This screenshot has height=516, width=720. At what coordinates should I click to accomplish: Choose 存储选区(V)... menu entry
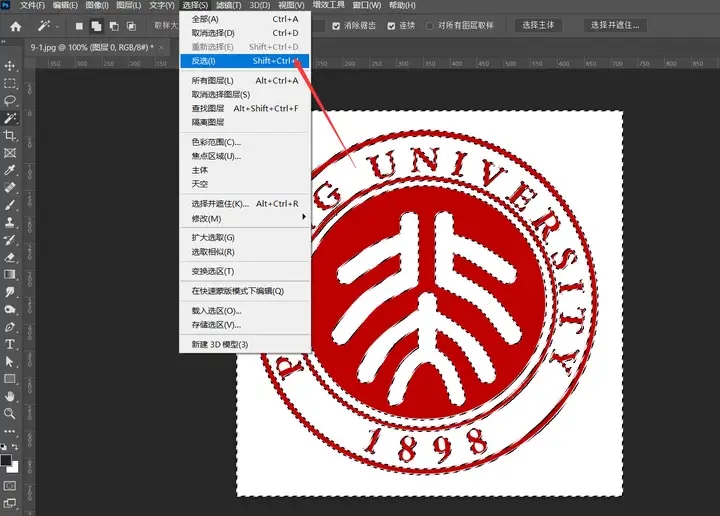245,325
